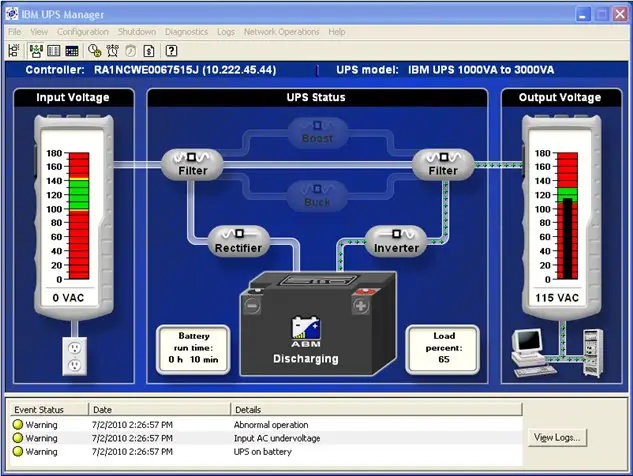
Task: Open help via question mark toolbar icon
Action: (171, 49)
